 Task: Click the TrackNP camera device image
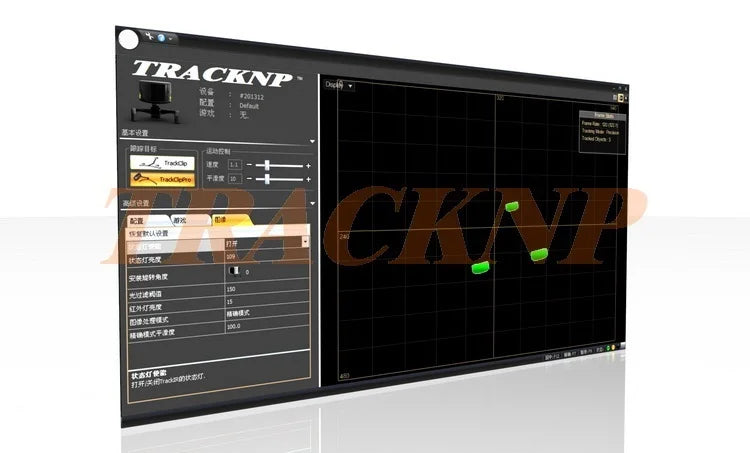click(154, 102)
